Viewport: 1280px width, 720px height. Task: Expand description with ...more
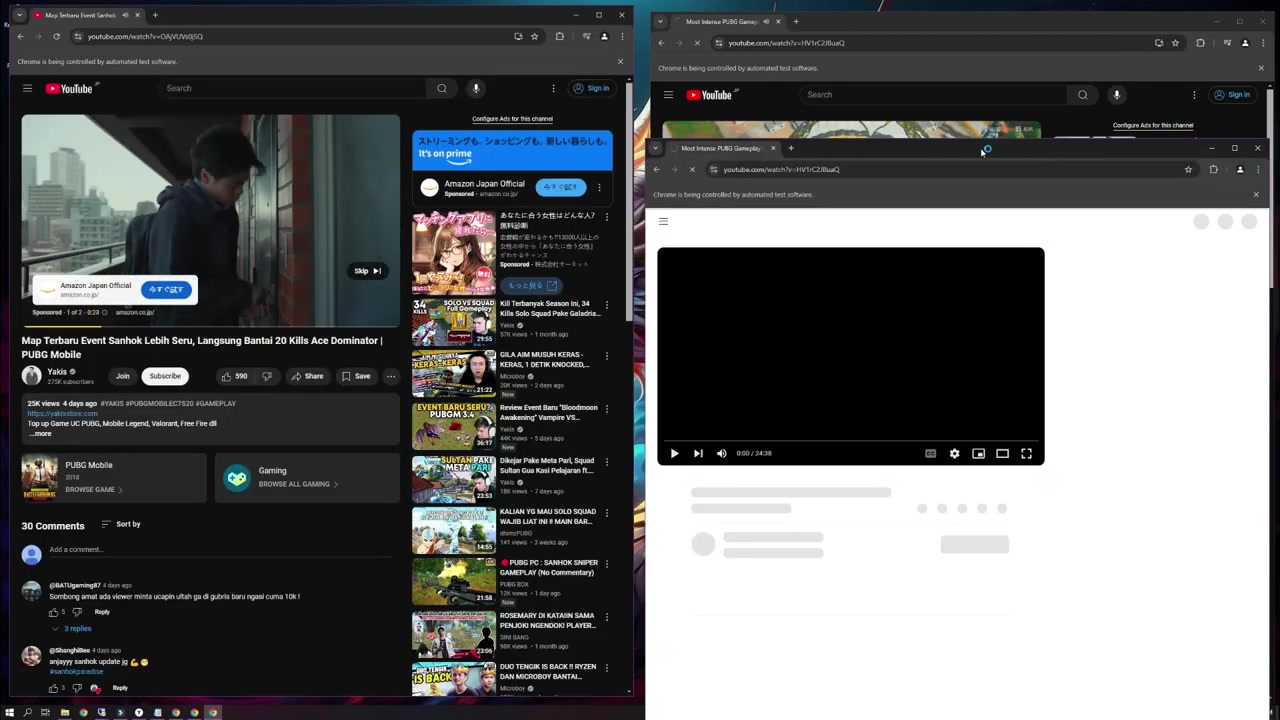(40, 433)
